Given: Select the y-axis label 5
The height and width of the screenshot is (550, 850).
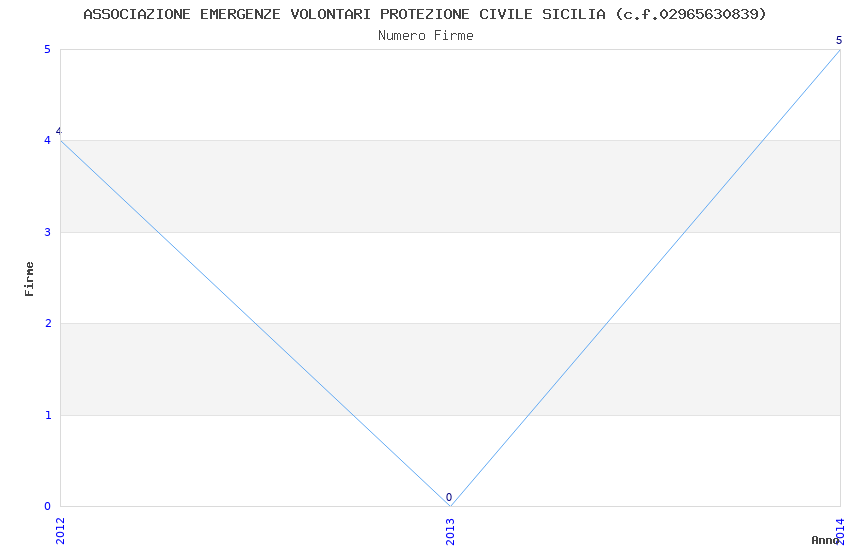Looking at the screenshot, I should point(48,49).
